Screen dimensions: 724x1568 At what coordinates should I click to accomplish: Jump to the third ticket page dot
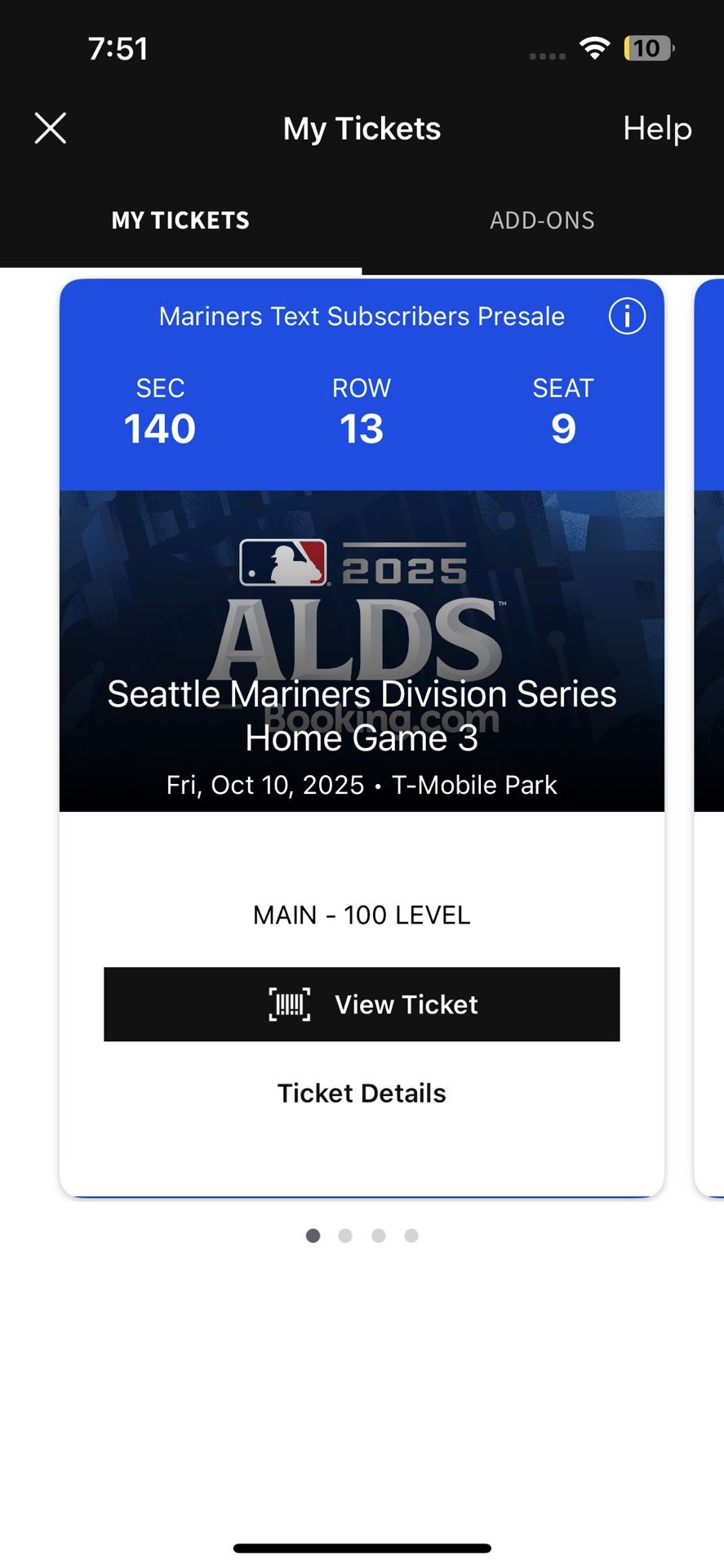coord(379,1236)
